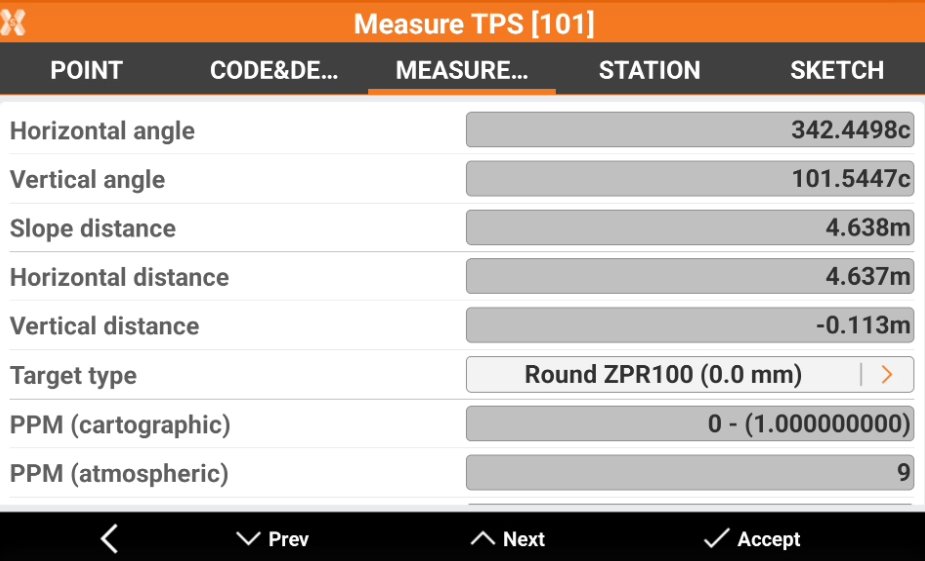
Task: Tap the back arrow icon
Action: click(110, 539)
